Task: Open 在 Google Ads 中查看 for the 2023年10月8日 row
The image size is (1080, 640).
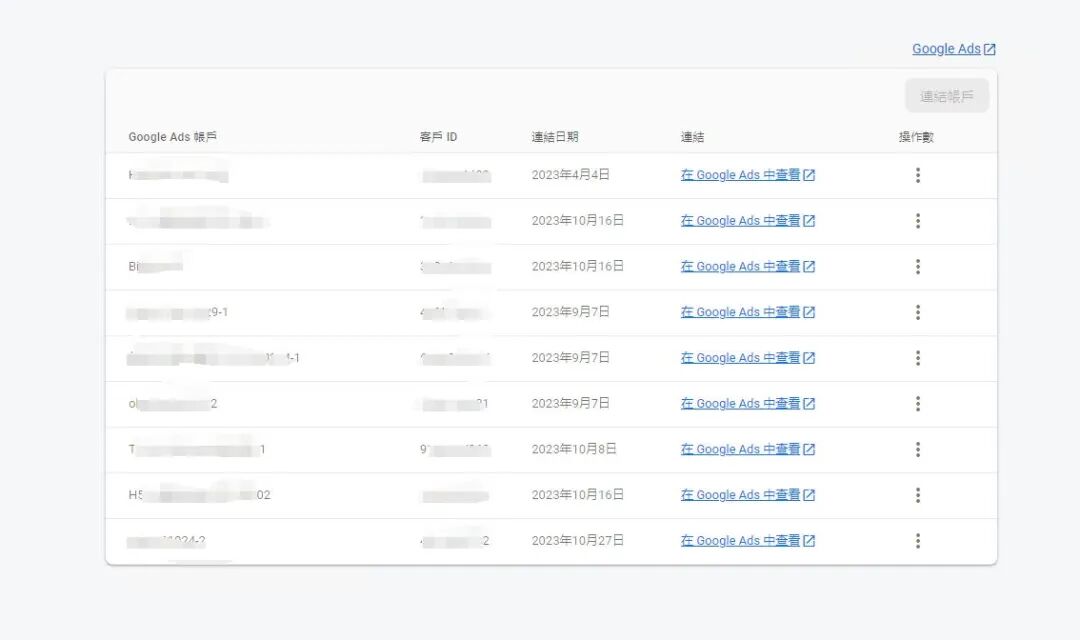Action: 748,449
